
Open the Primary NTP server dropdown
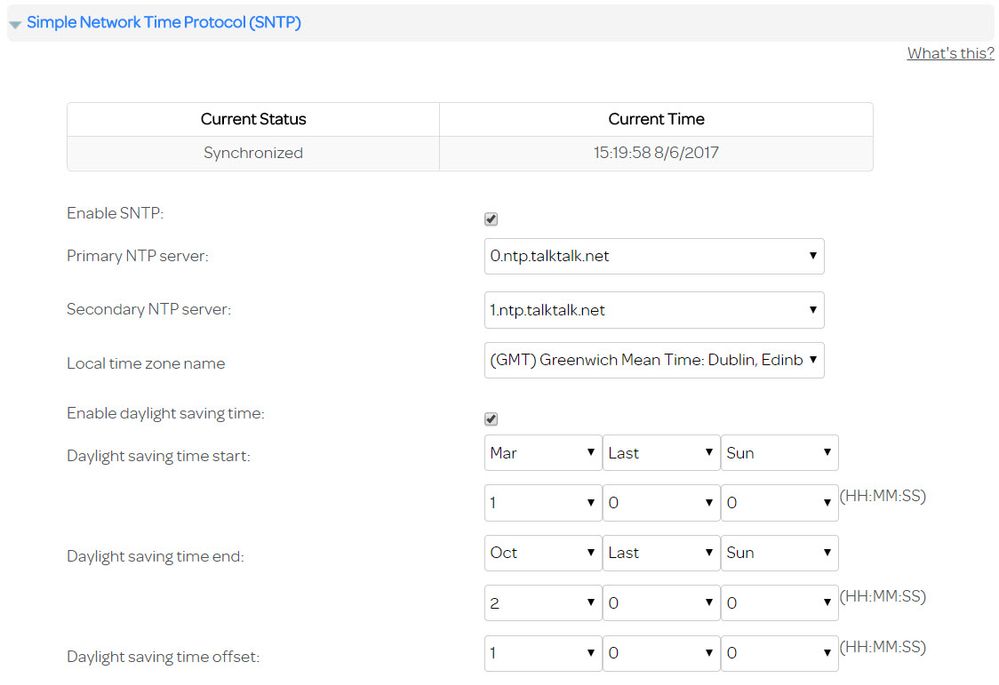pos(654,256)
